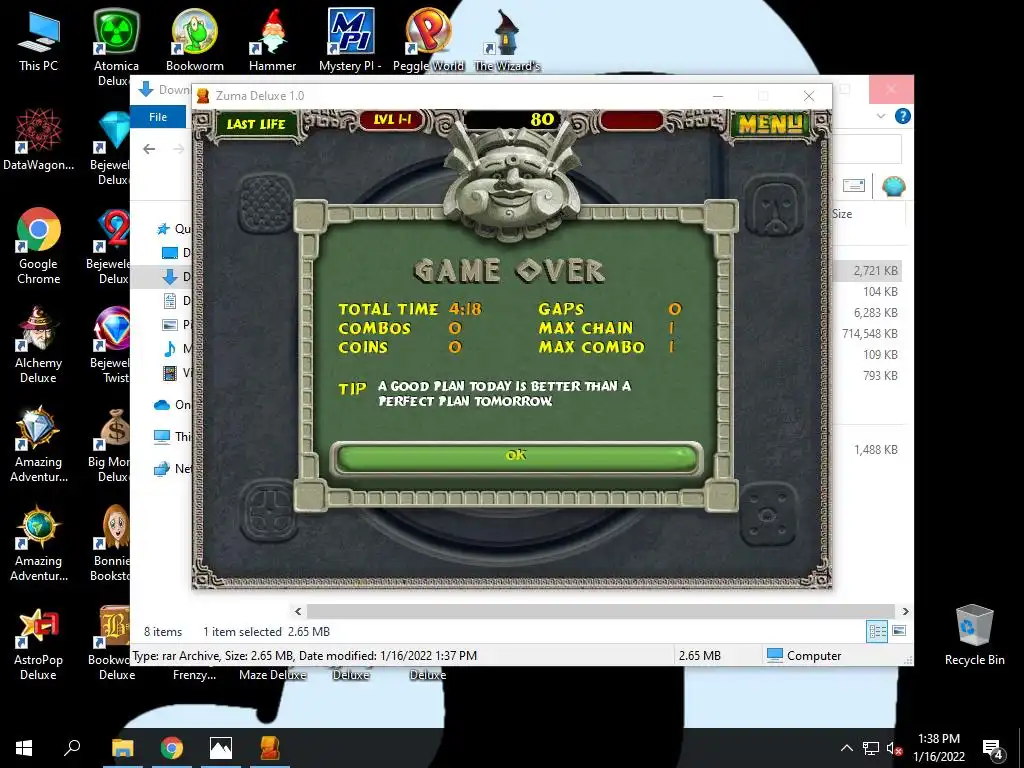Launch Atomica Deluxe desktop shortcut
This screenshot has width=1024, height=768.
[116, 47]
